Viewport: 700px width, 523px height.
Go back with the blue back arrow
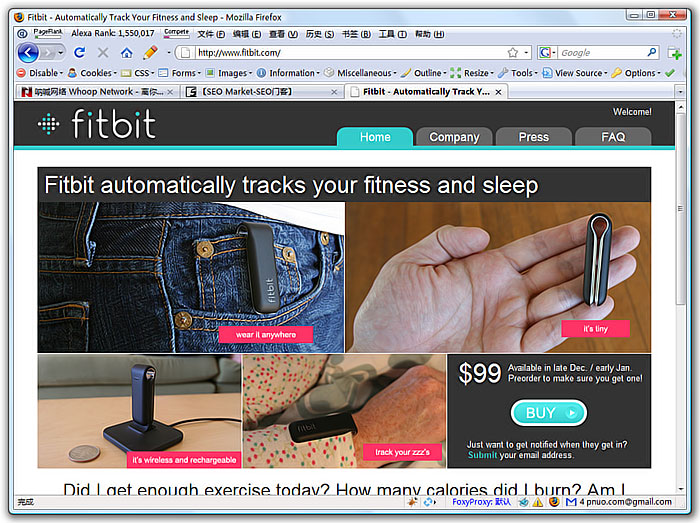click(x=28, y=53)
